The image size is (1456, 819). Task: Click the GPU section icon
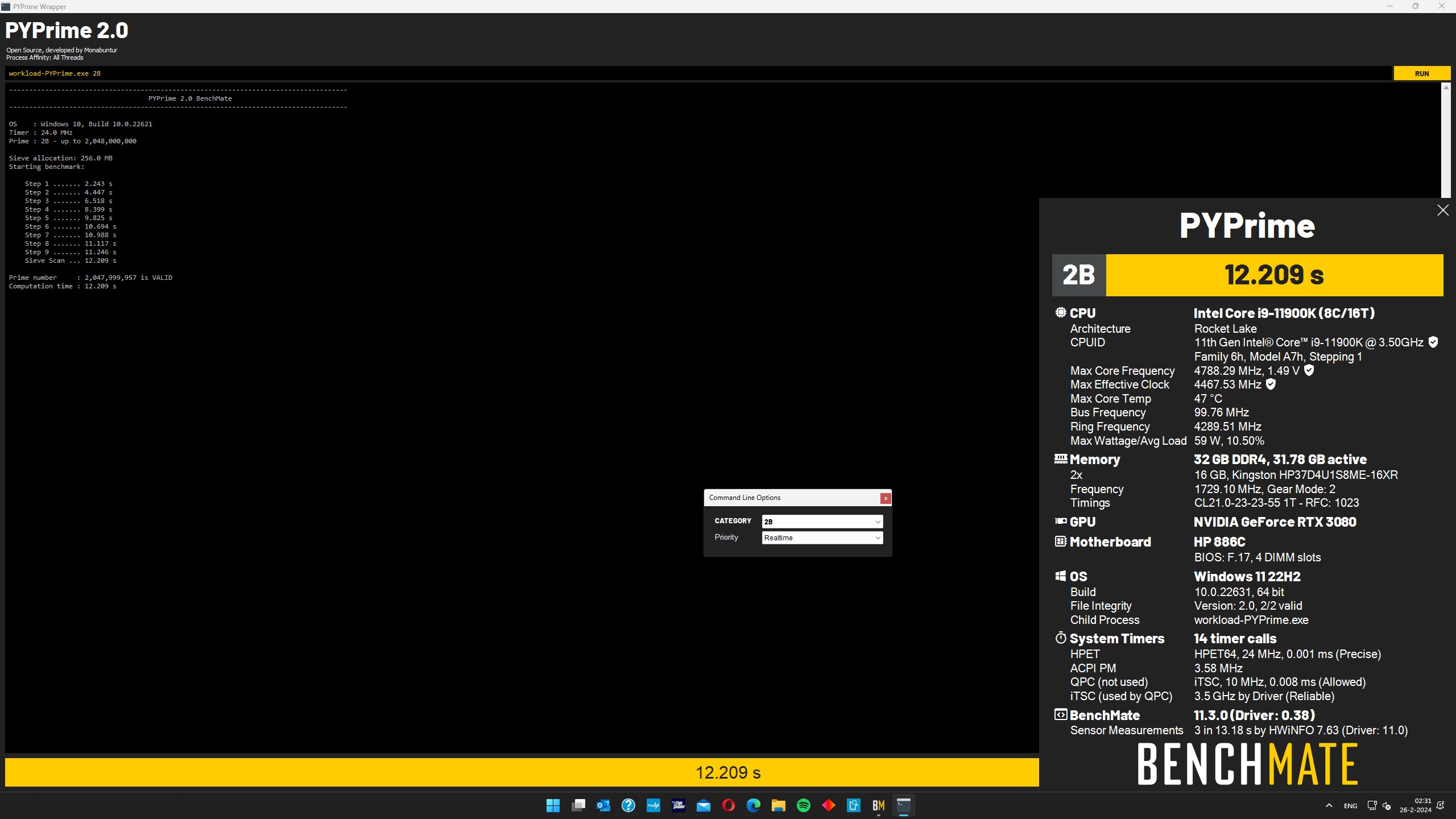[x=1061, y=521]
